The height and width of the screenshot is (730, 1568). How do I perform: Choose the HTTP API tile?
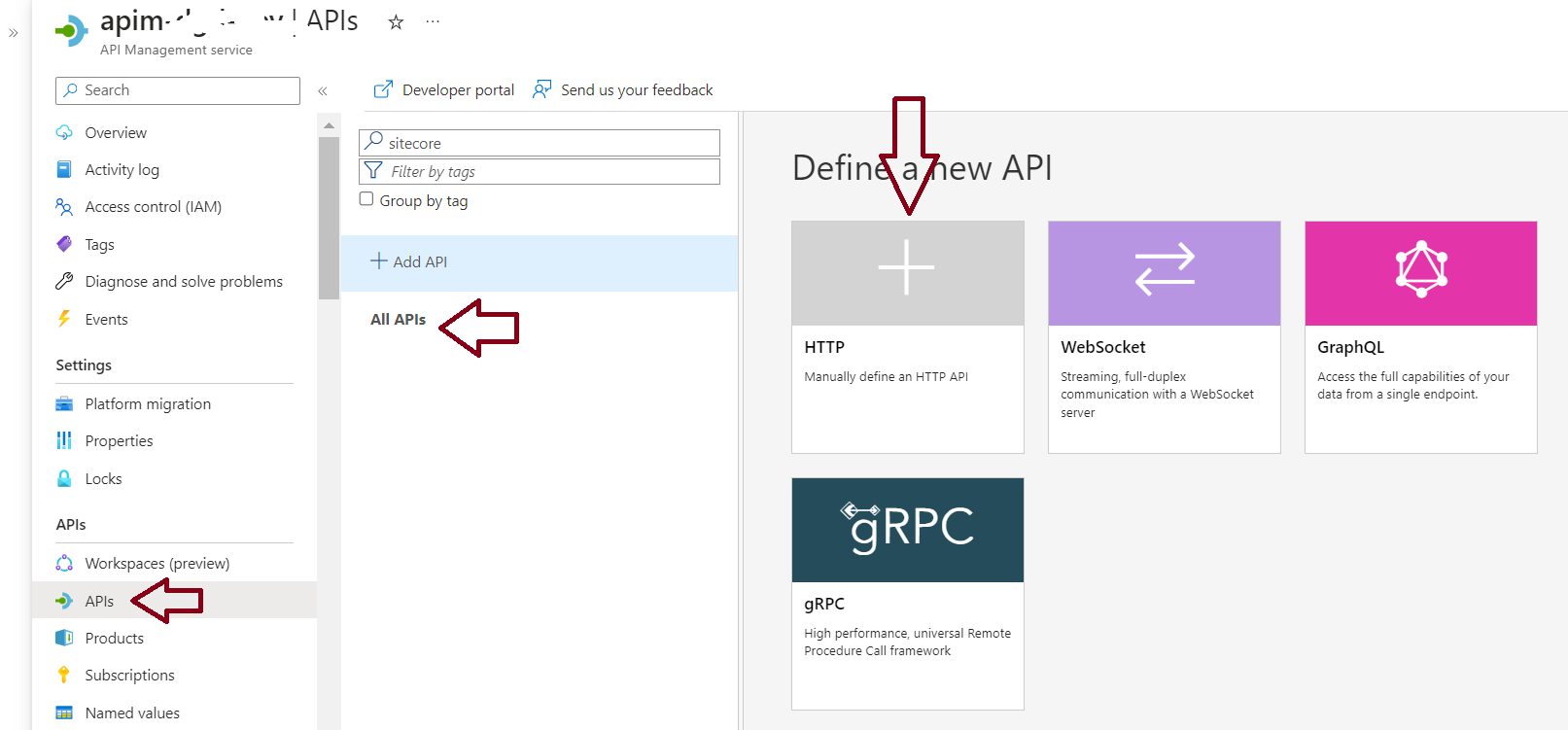[x=908, y=337]
